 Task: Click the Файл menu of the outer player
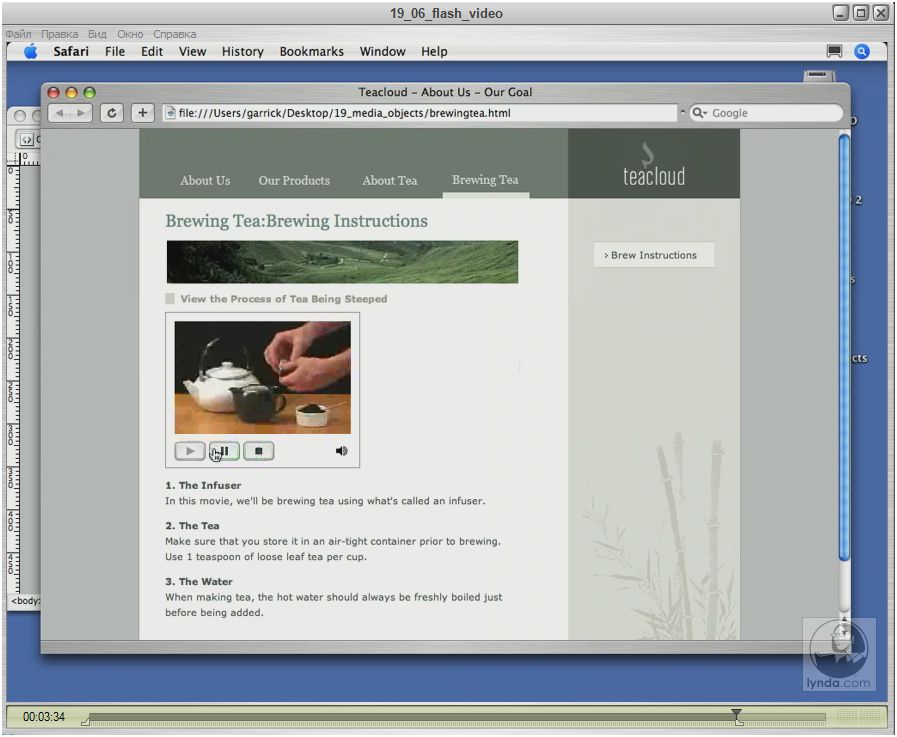pyautogui.click(x=18, y=34)
